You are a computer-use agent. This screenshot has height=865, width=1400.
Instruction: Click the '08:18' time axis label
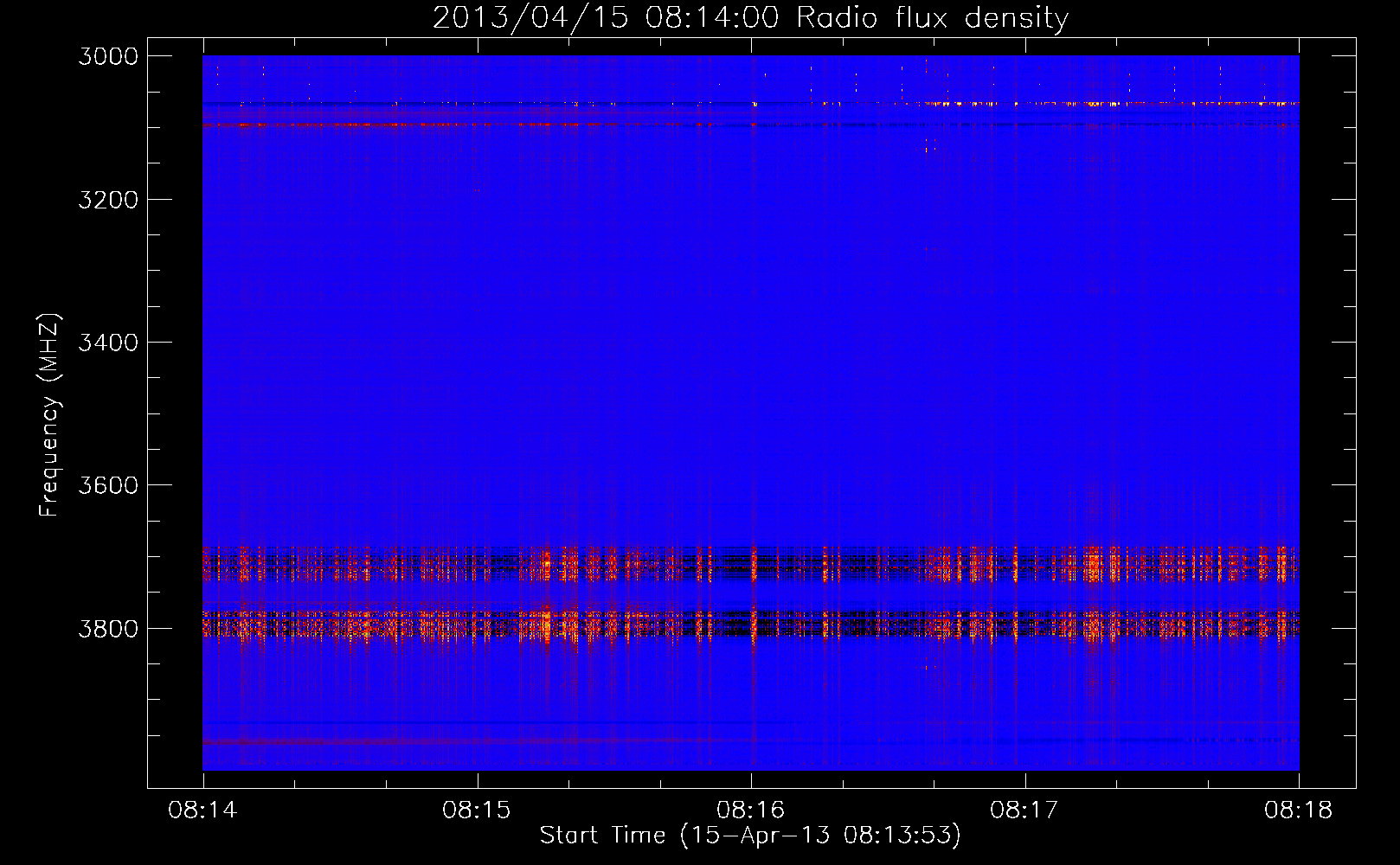point(1299,811)
